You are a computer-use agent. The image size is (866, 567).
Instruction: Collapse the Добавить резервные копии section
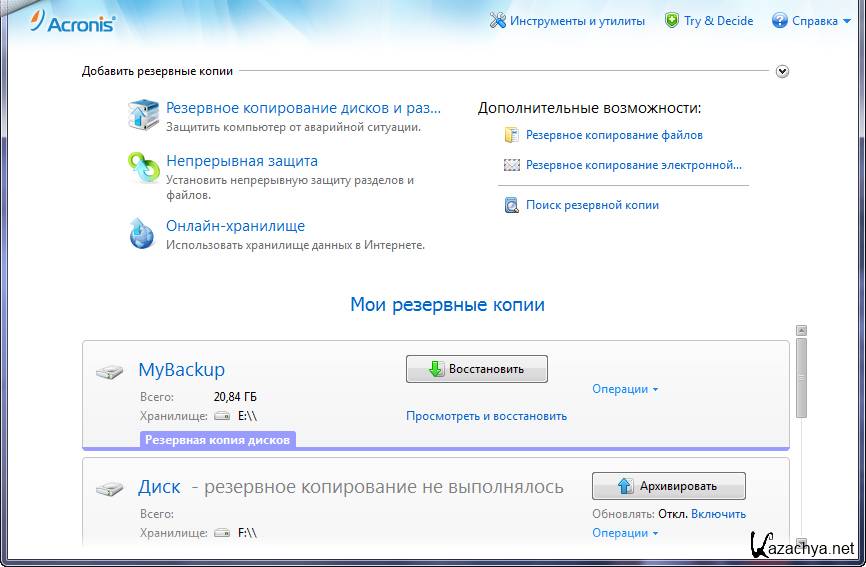pos(782,71)
